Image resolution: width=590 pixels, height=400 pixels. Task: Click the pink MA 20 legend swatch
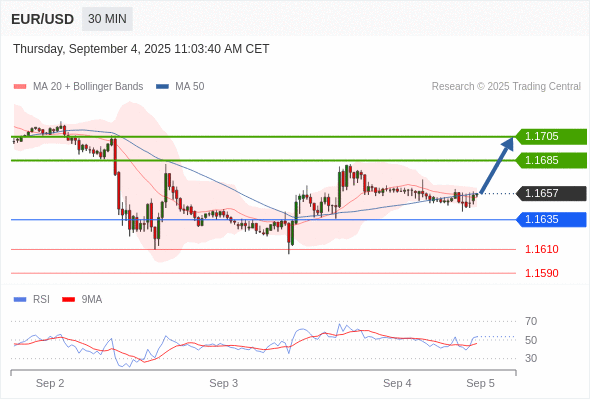pos(20,87)
